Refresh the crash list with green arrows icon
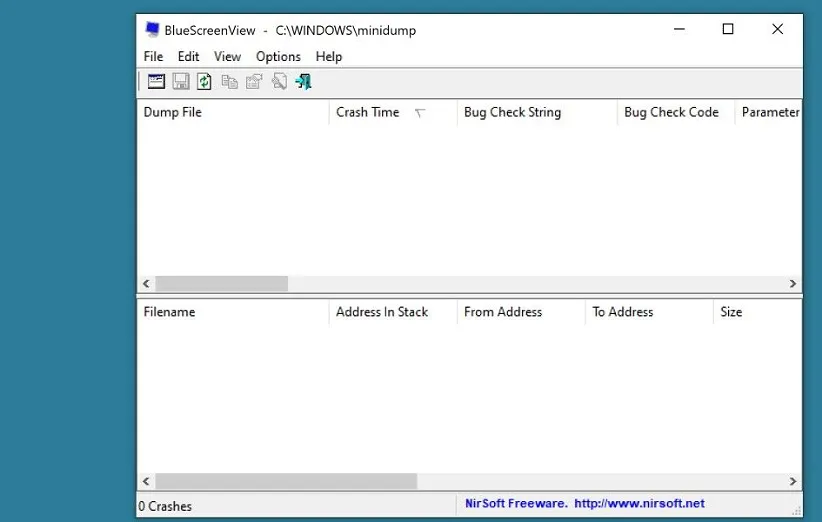Screen dimensions: 822x522 pyautogui.click(x=204, y=82)
